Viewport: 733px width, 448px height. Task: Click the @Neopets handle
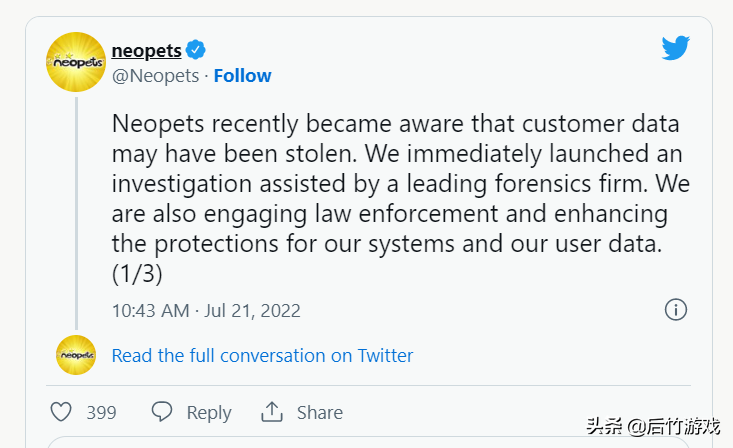(155, 76)
